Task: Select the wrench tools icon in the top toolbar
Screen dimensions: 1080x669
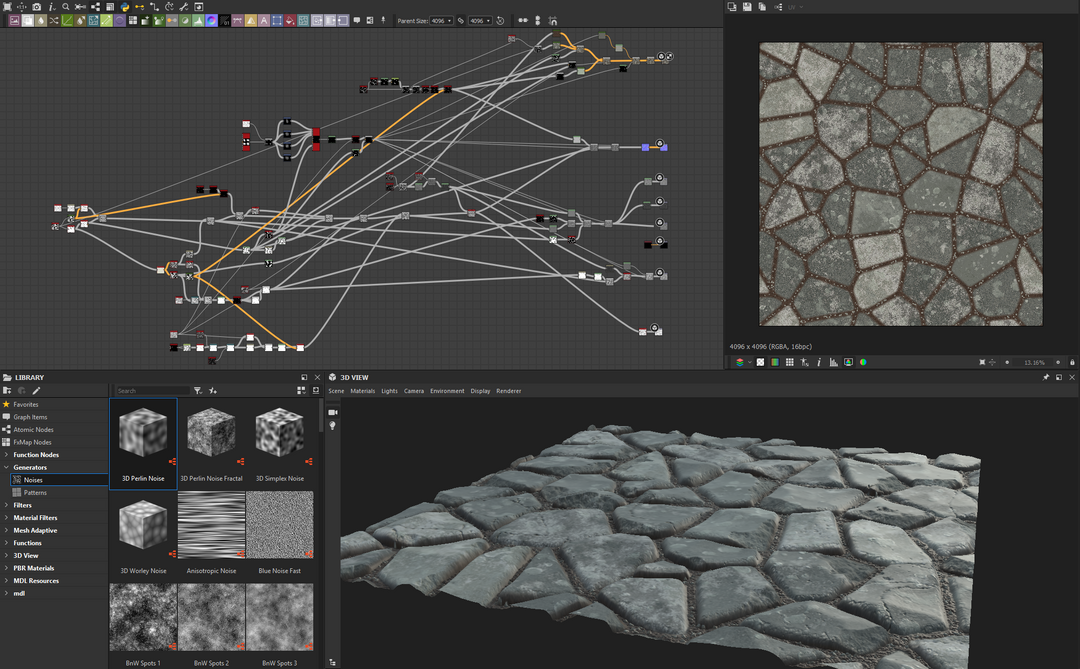Action: (184, 6)
